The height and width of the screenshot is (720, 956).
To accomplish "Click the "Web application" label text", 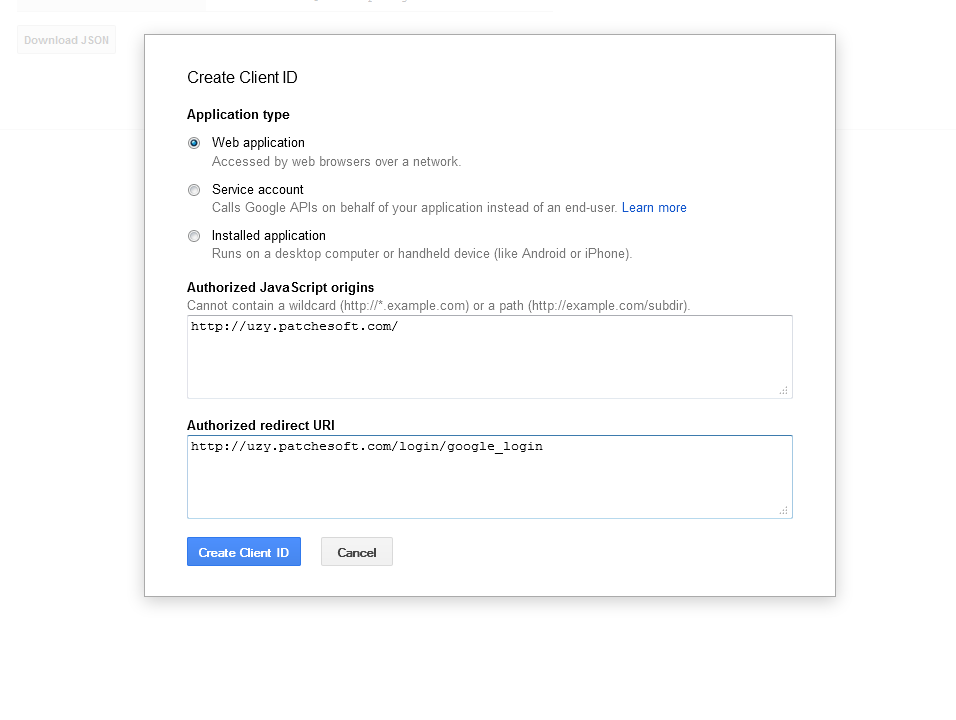I will (258, 143).
